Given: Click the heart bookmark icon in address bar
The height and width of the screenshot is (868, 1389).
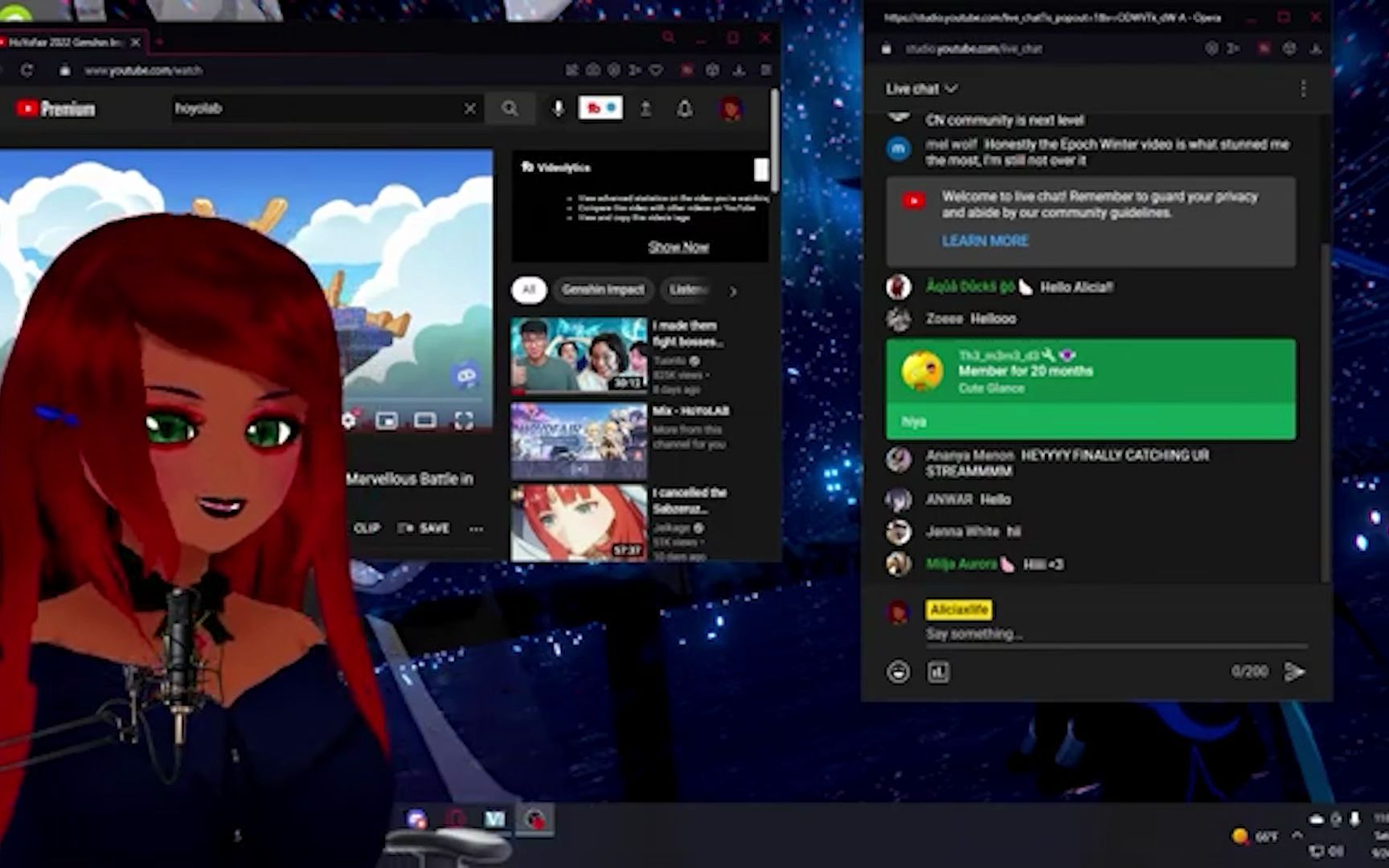Looking at the screenshot, I should pyautogui.click(x=656, y=71).
